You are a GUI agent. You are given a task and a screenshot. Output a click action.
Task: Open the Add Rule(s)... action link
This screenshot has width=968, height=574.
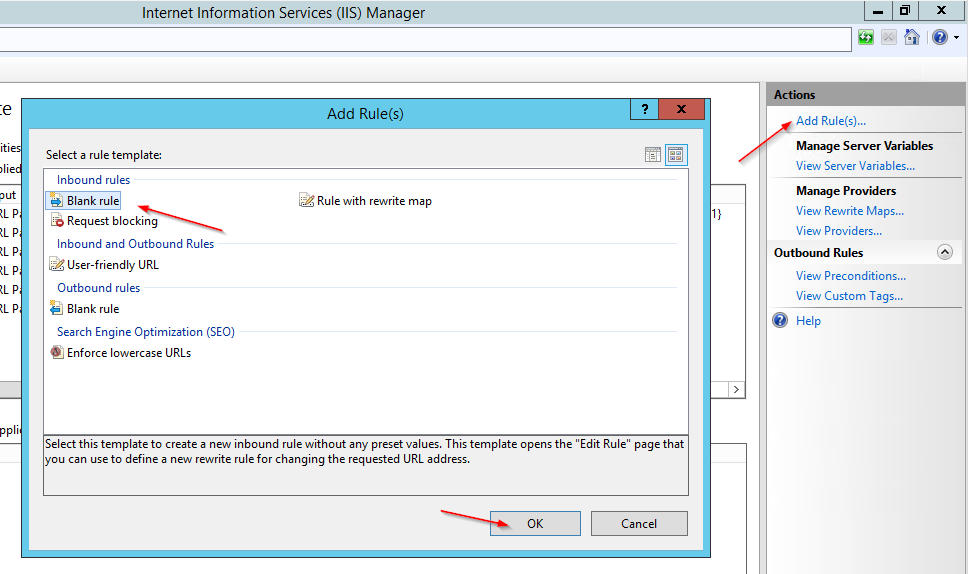(830, 121)
